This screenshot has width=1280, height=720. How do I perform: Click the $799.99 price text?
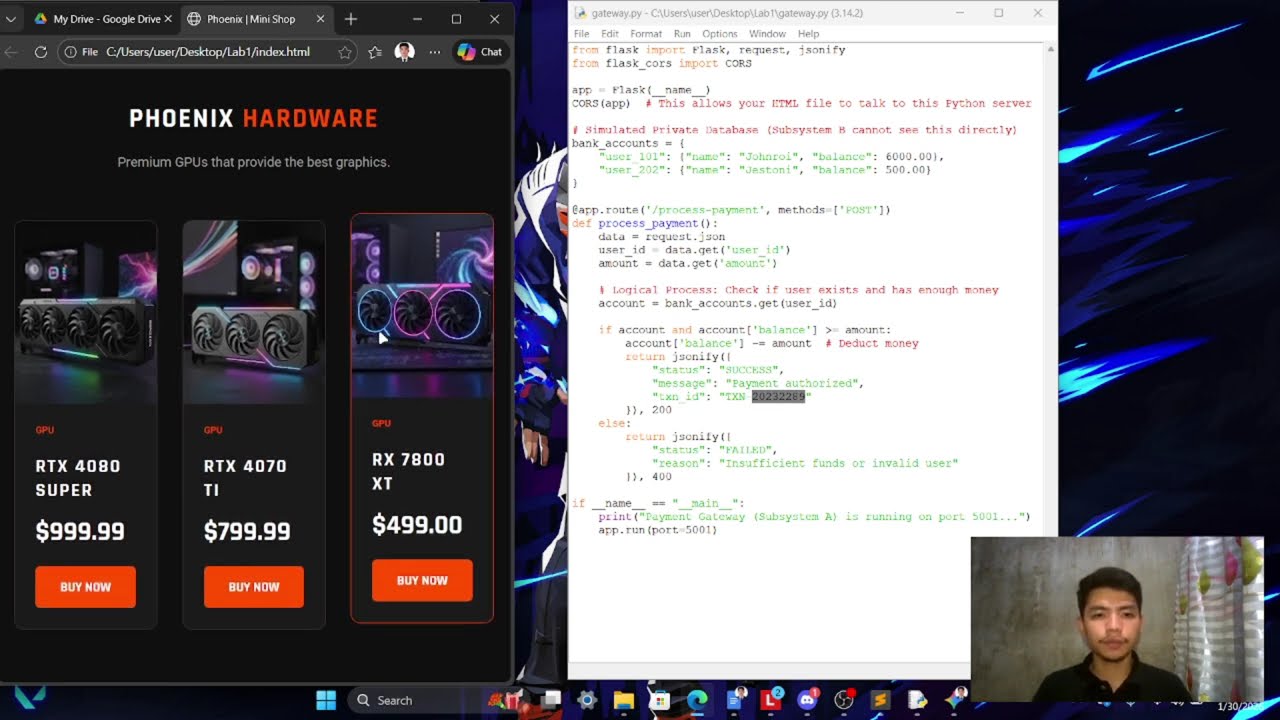(x=247, y=531)
